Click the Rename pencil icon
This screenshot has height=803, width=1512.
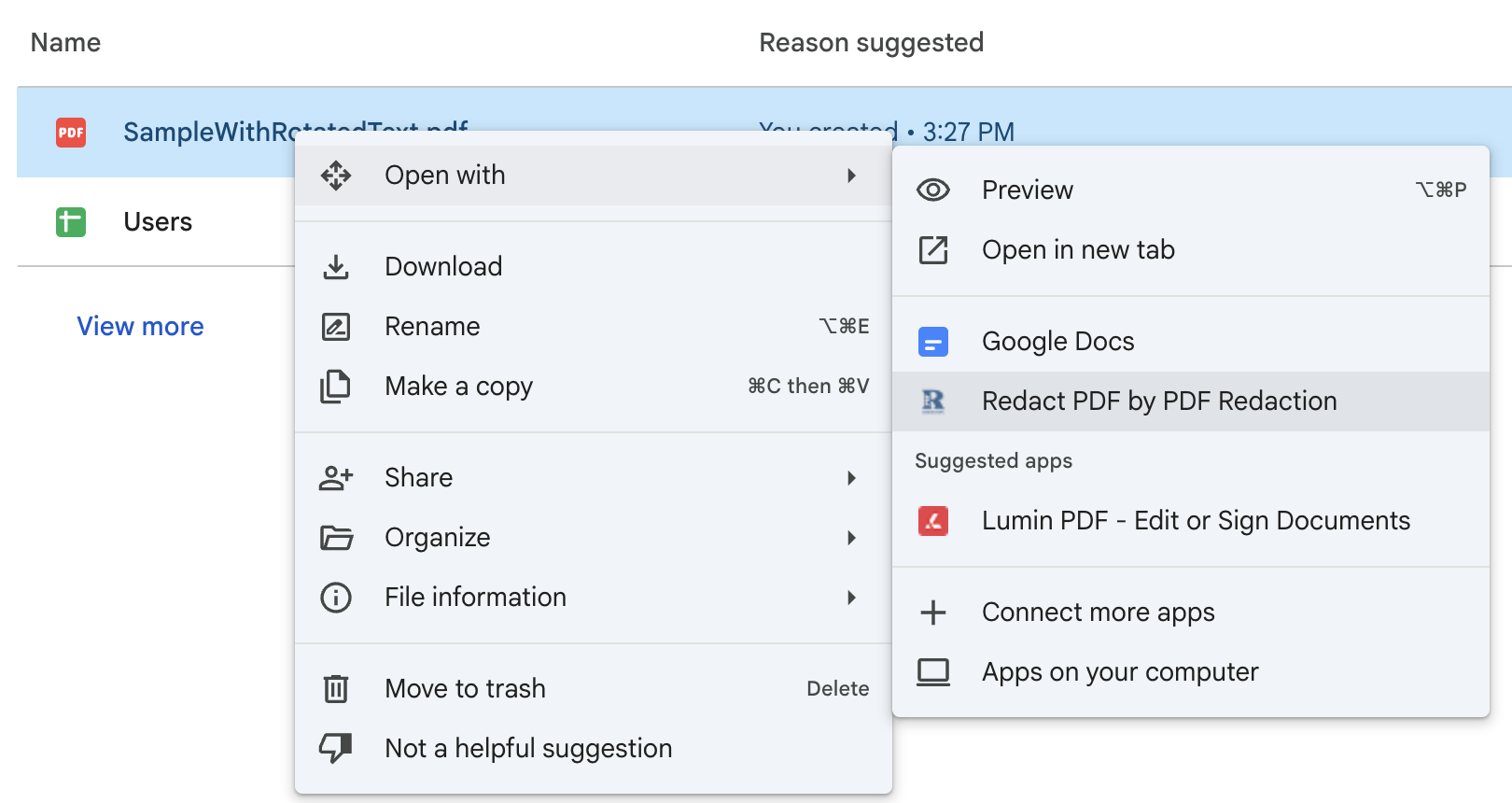tap(336, 327)
